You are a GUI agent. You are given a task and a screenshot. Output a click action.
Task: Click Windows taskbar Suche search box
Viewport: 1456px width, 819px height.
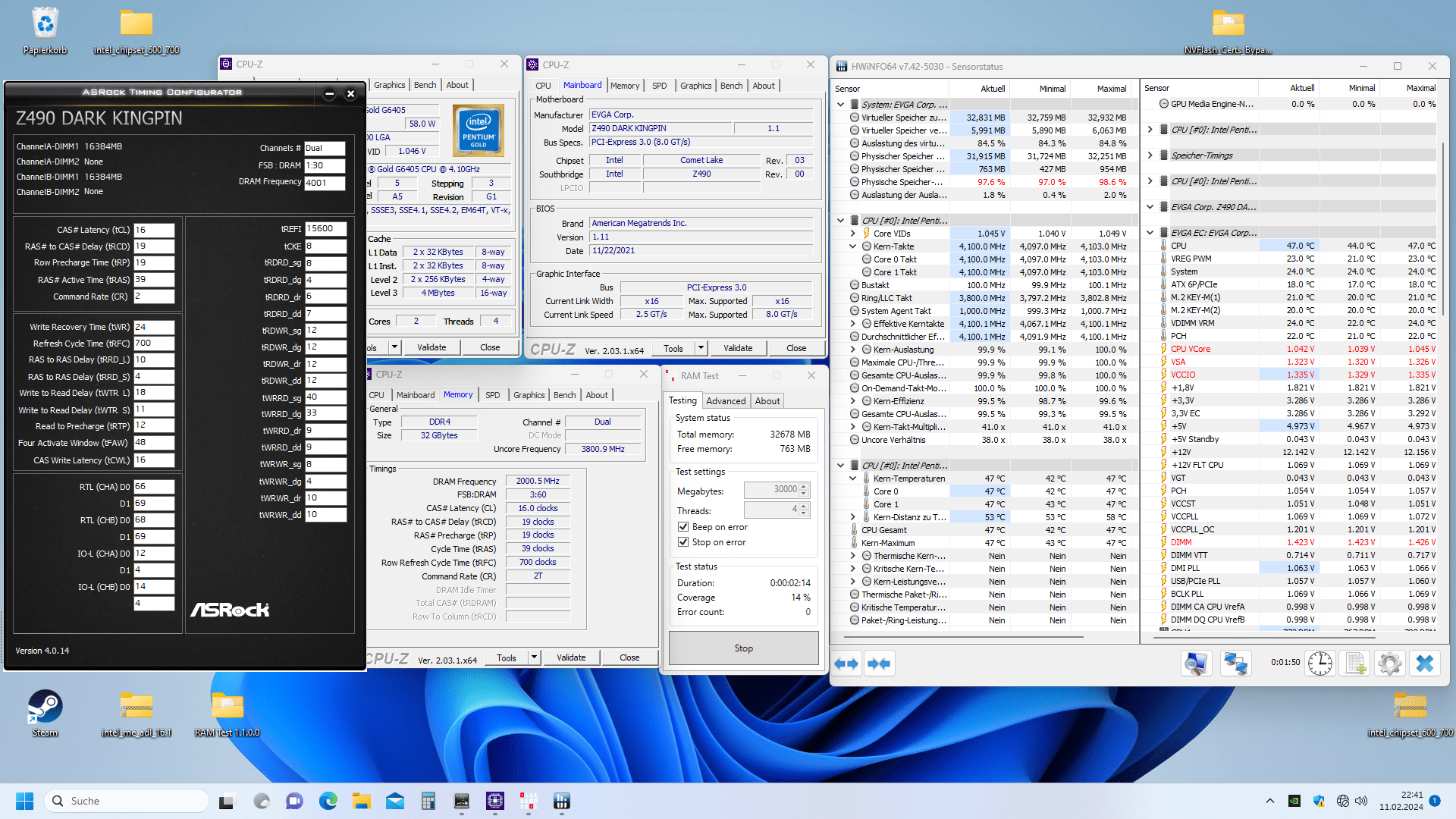tap(127, 801)
